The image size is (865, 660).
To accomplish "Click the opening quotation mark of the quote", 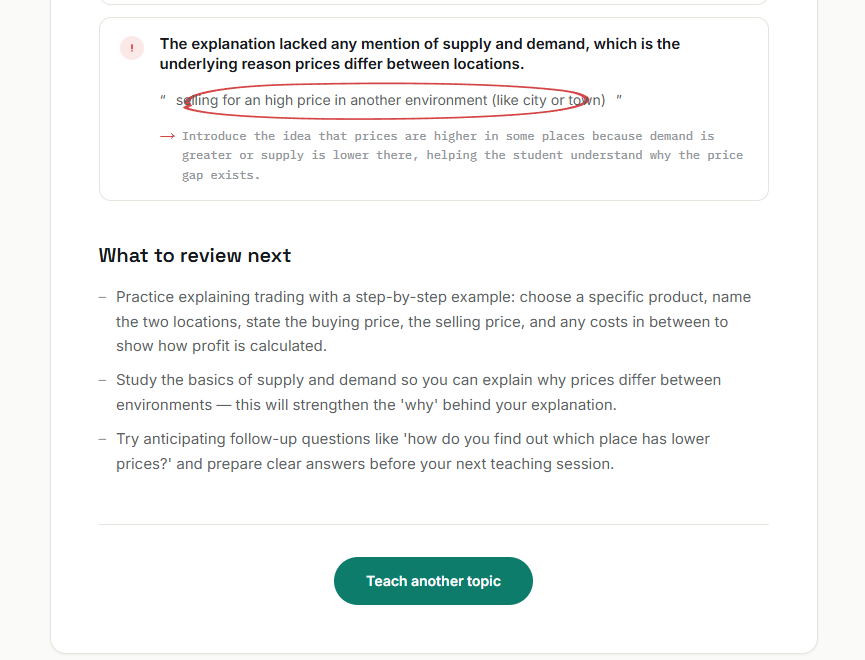I will pos(163,99).
